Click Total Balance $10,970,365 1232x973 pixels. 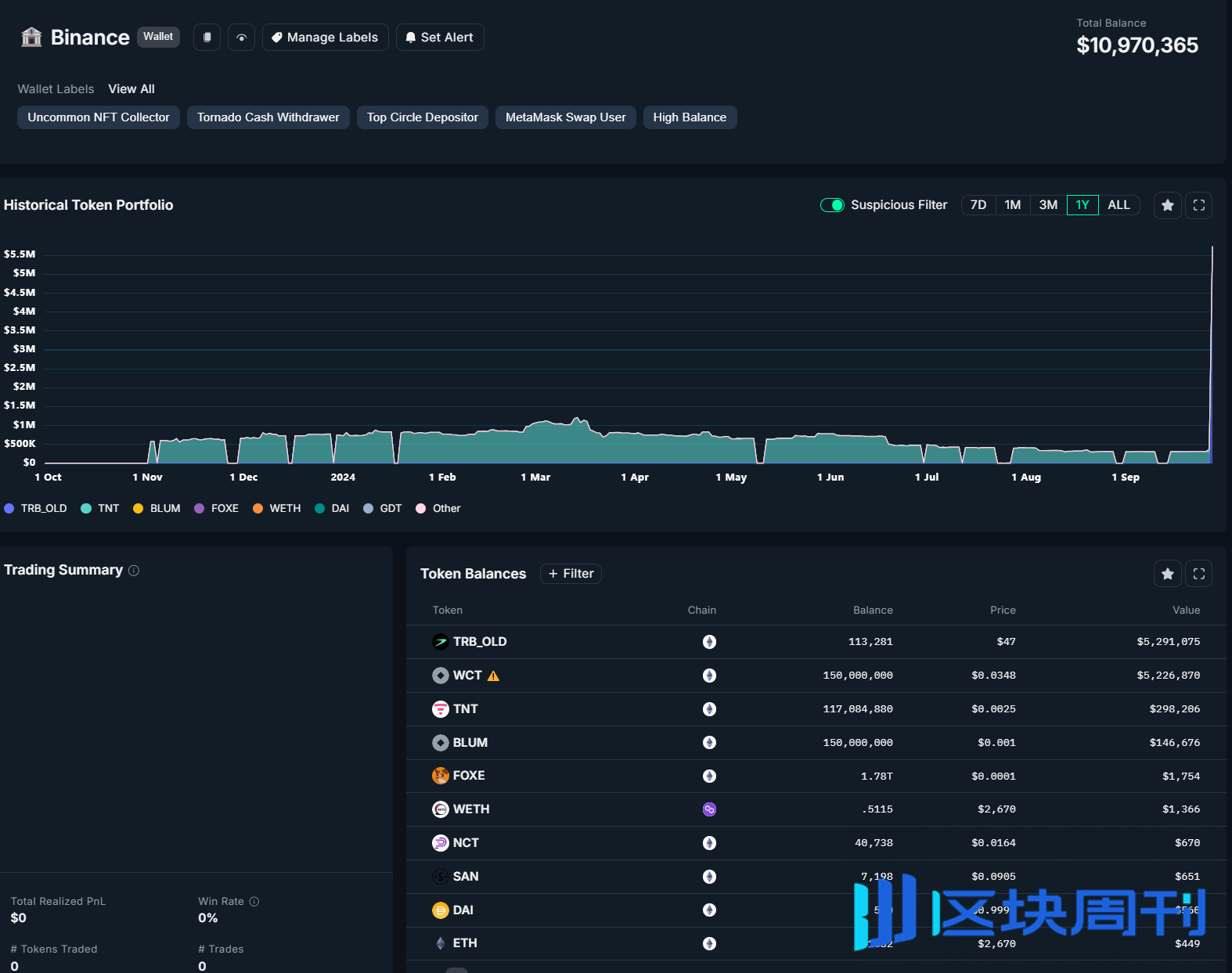(1137, 45)
